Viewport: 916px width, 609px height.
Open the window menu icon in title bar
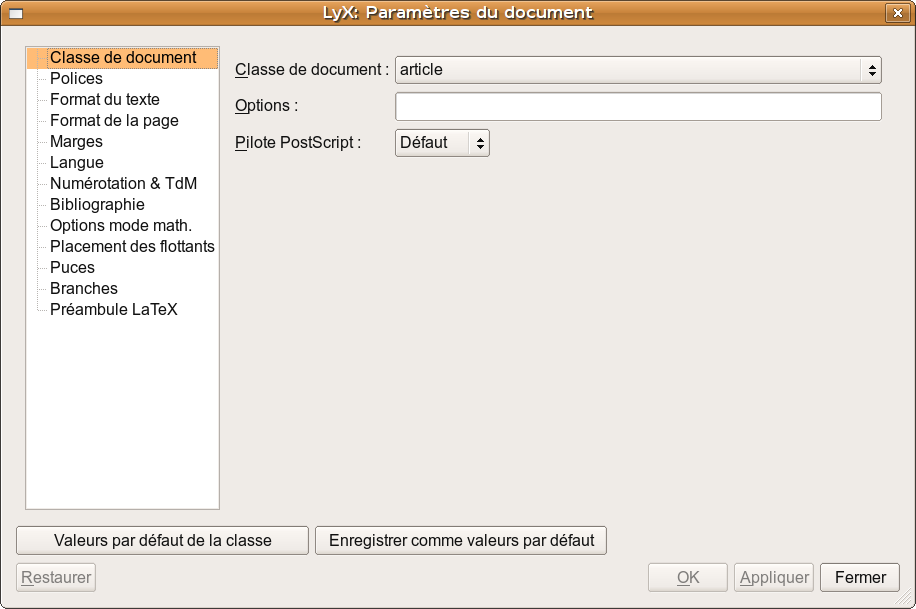16,13
